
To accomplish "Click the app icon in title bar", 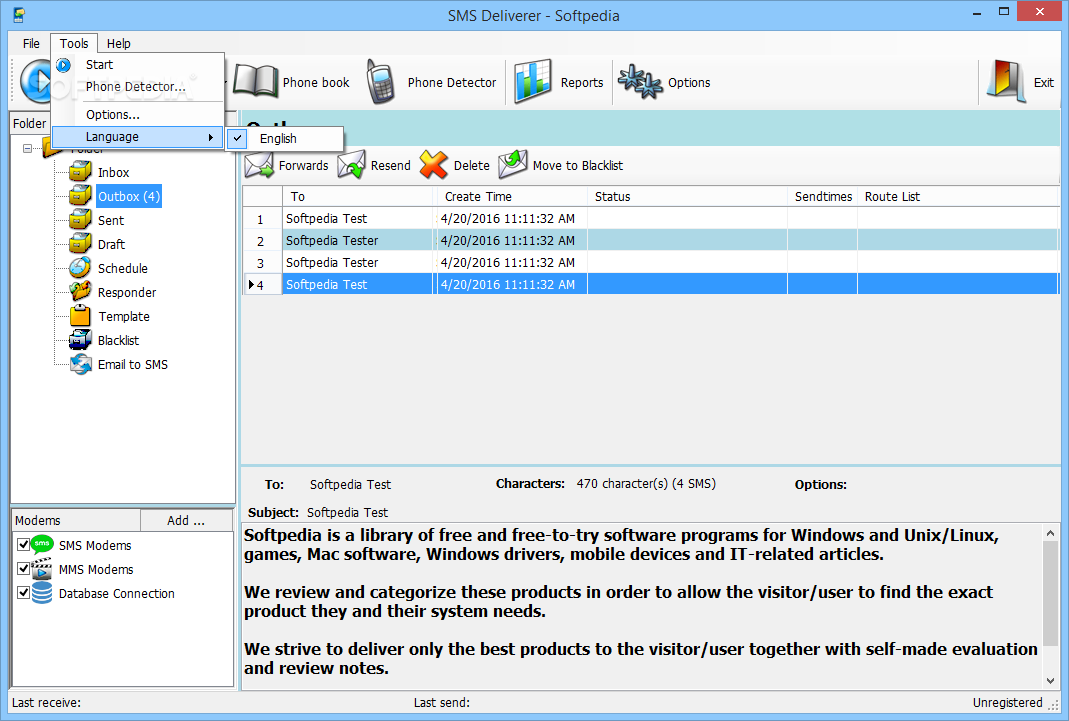I will tap(19, 14).
